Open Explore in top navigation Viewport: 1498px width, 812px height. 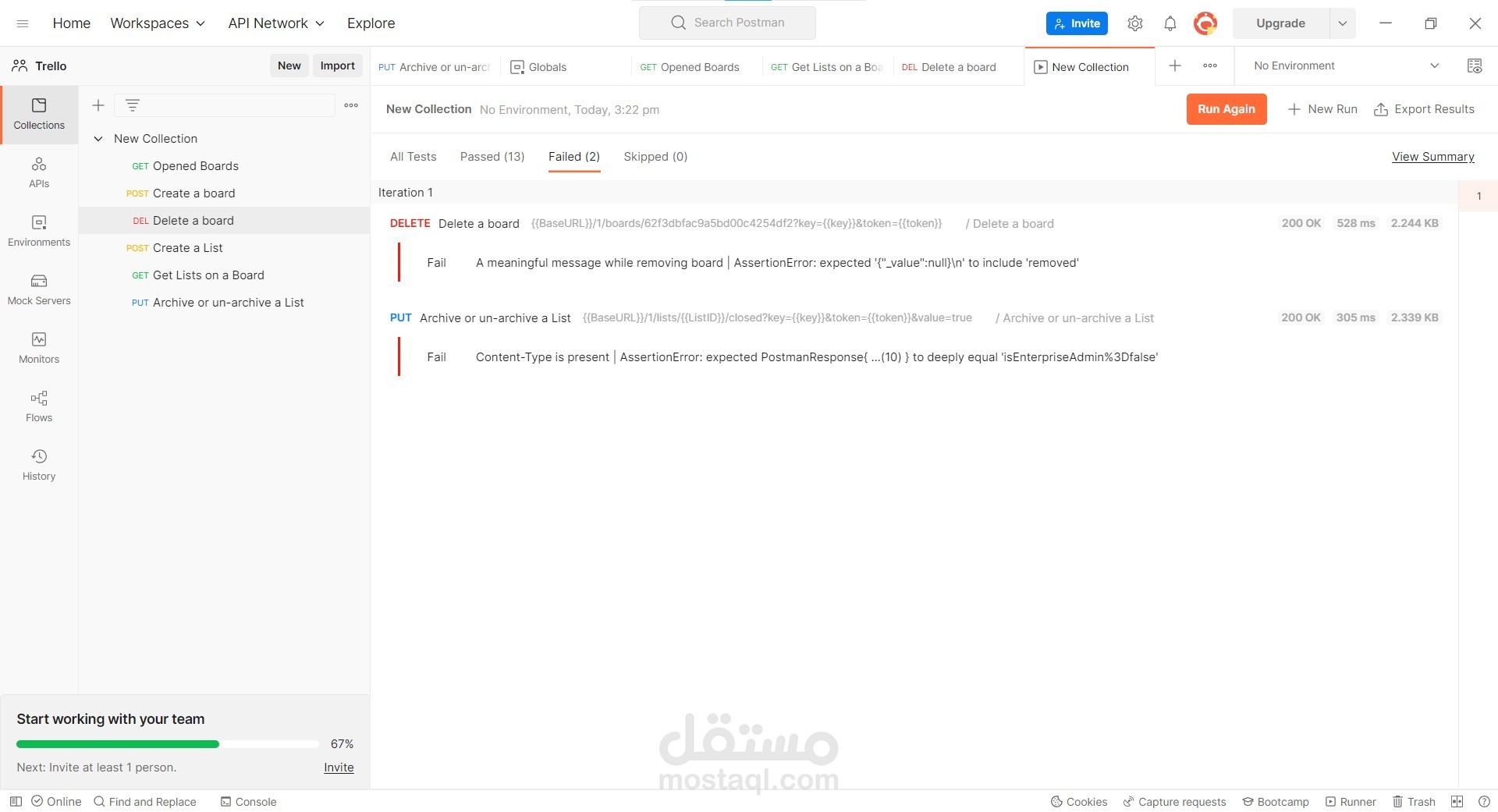tap(371, 23)
